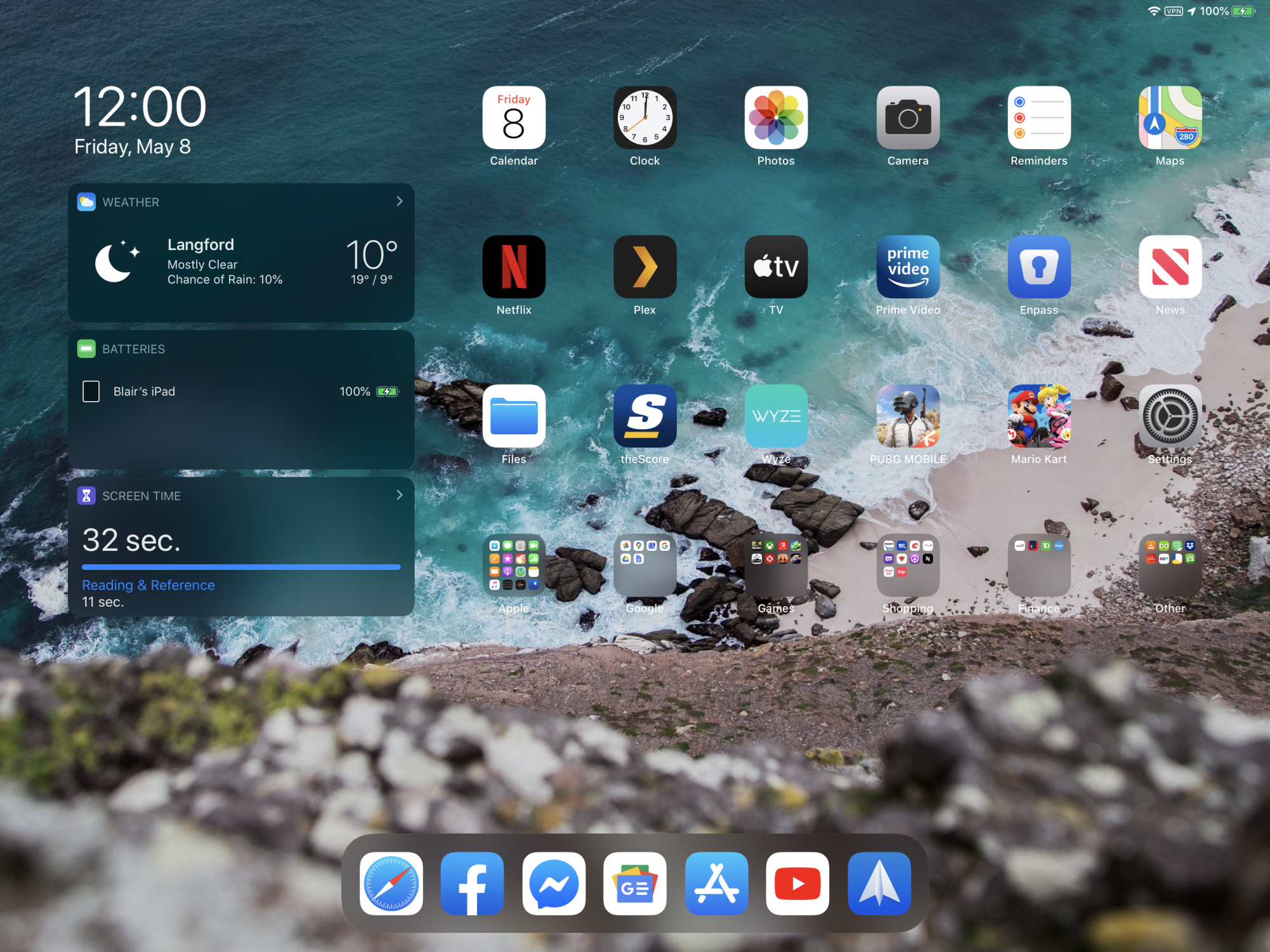1270x952 pixels.
Task: Open the Wyze app
Action: (x=776, y=416)
